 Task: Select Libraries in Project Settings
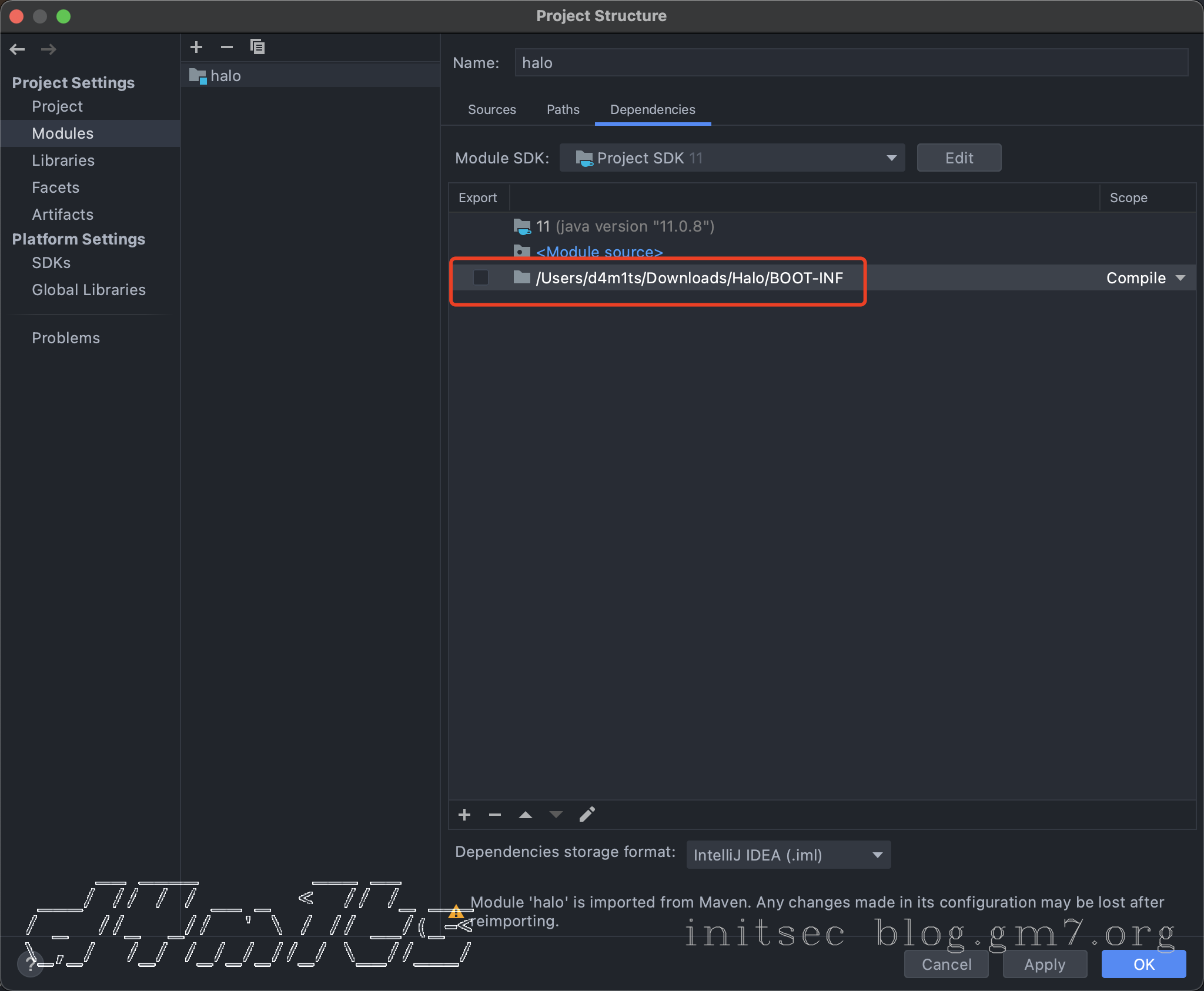pos(63,160)
